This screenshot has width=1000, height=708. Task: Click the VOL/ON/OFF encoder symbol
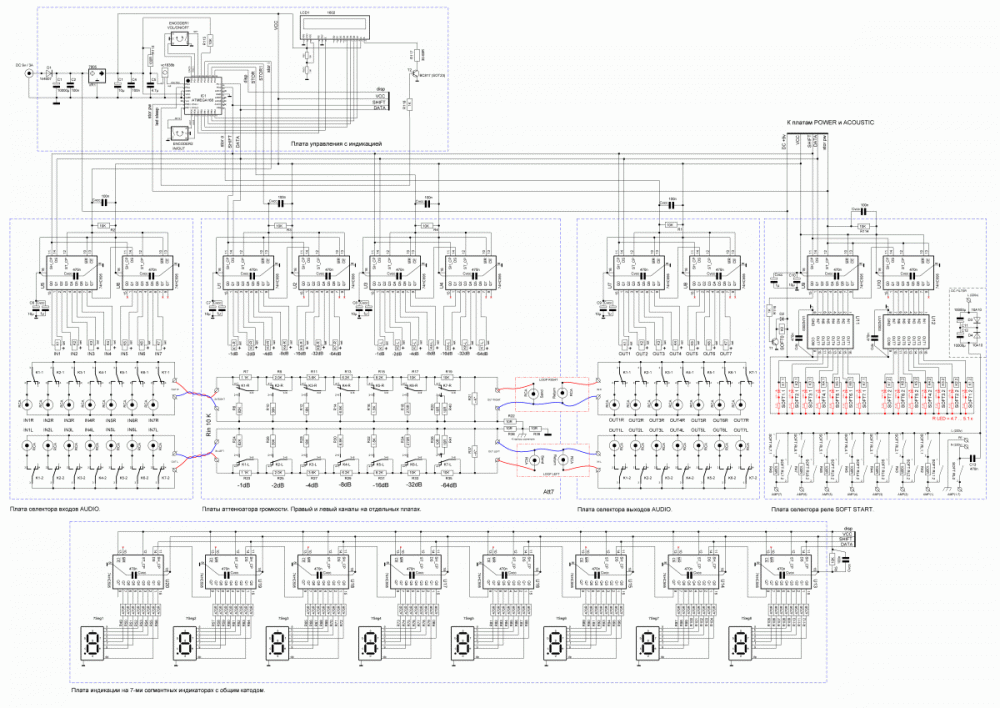pyautogui.click(x=180, y=39)
